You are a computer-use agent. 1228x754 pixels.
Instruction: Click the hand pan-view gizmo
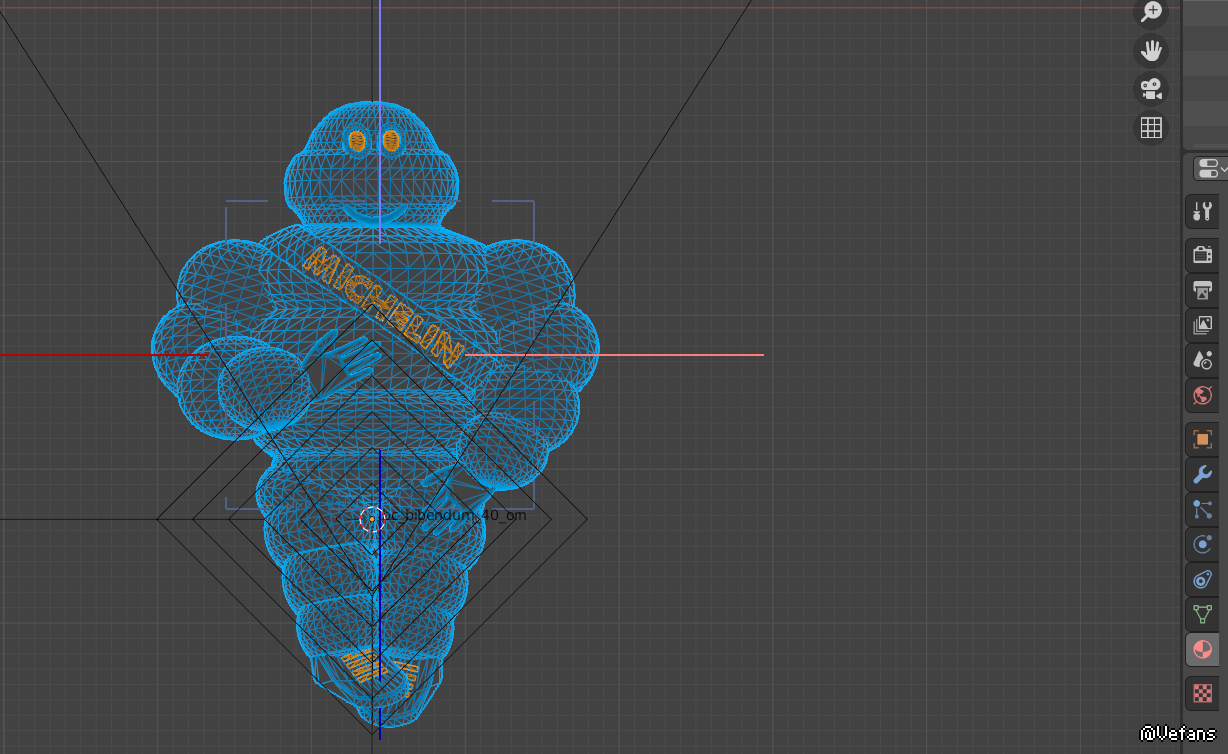[x=1151, y=50]
